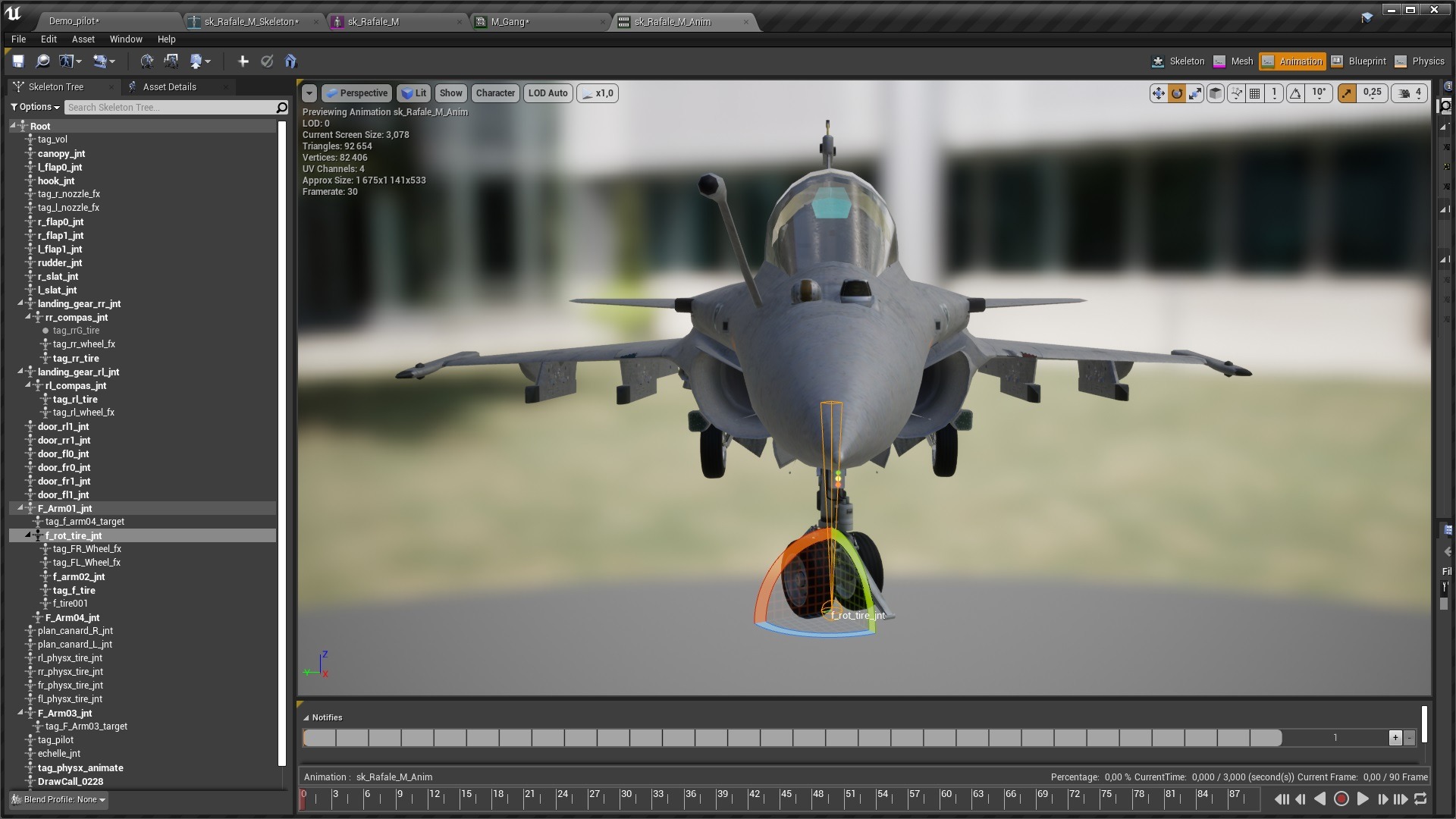Viewport: 1456px width, 819px height.
Task: Click the Unreal Engine logo icon
Action: [13, 13]
